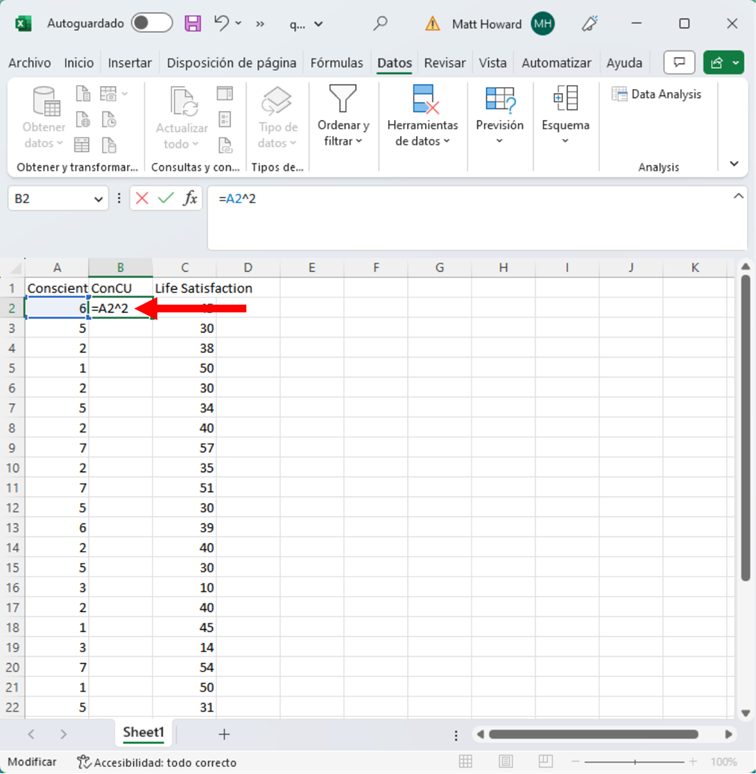Confirm formula with the green checkmark
756x774 pixels.
(x=165, y=199)
